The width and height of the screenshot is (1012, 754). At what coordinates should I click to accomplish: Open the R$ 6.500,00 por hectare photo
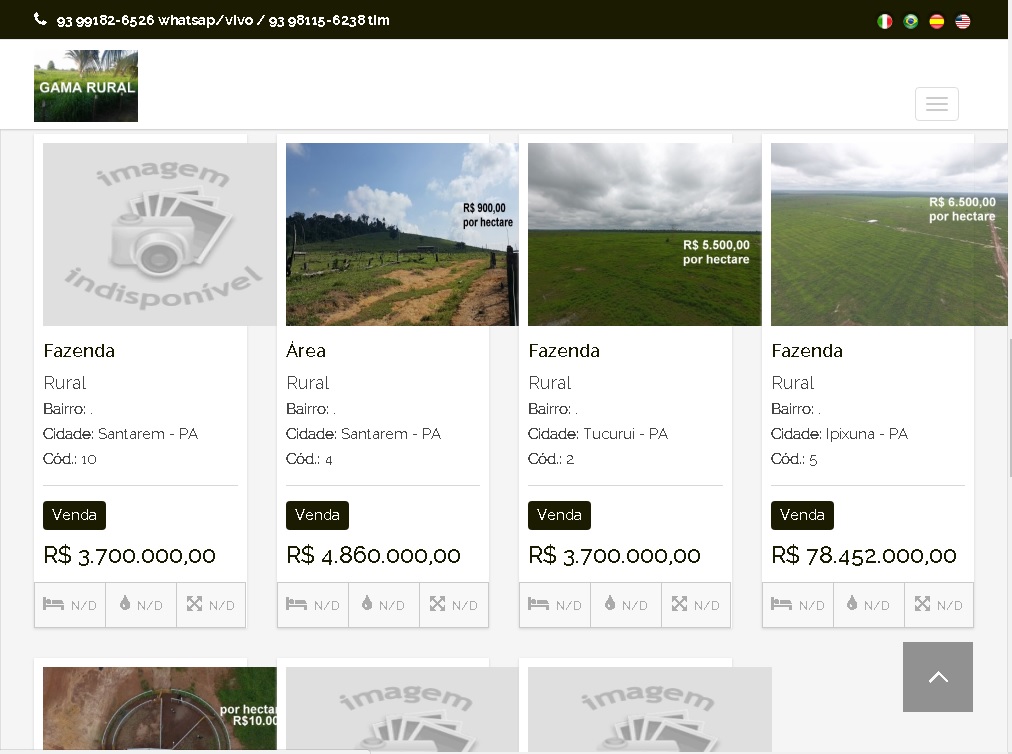889,234
